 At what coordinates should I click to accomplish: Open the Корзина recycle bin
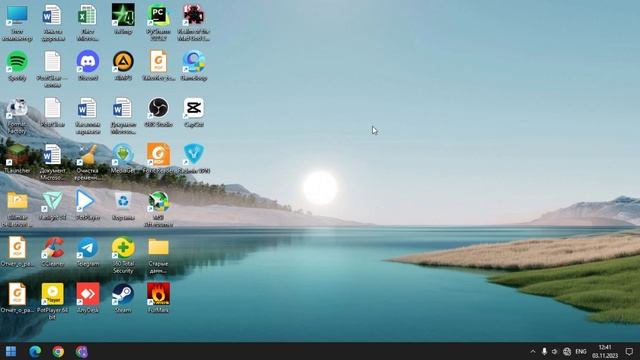(x=123, y=206)
